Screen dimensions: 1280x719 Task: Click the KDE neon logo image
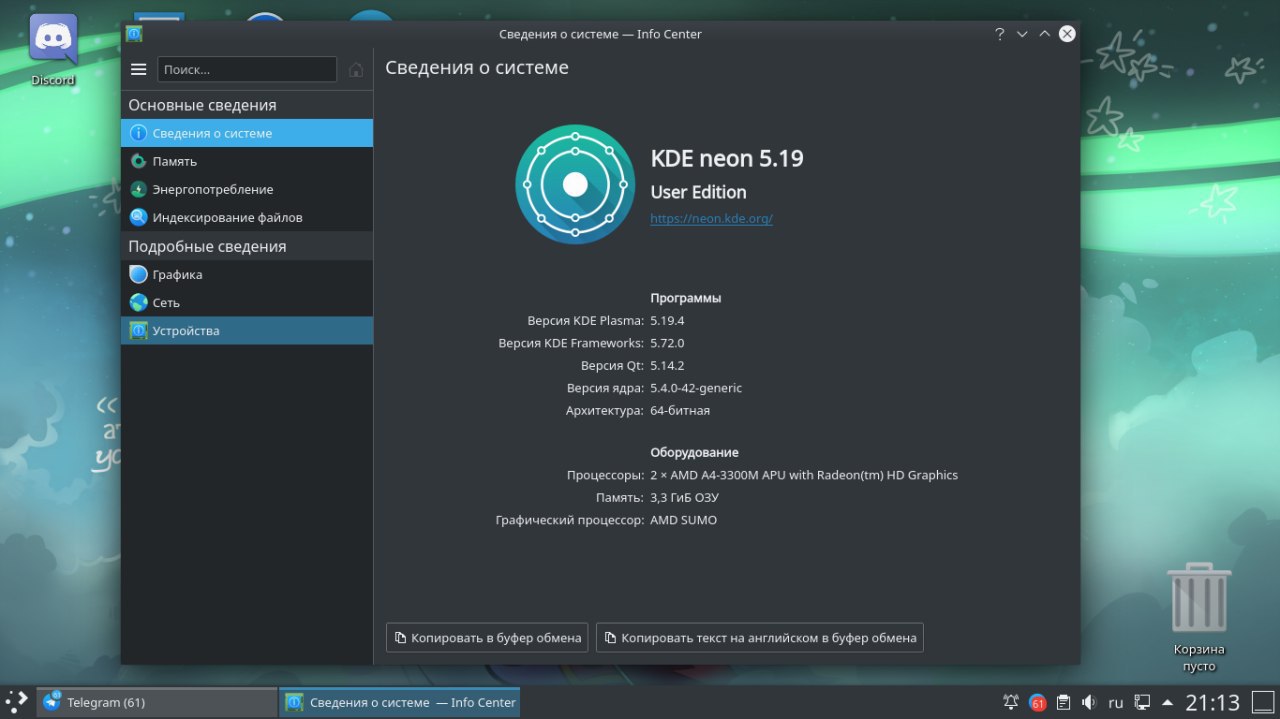575,184
